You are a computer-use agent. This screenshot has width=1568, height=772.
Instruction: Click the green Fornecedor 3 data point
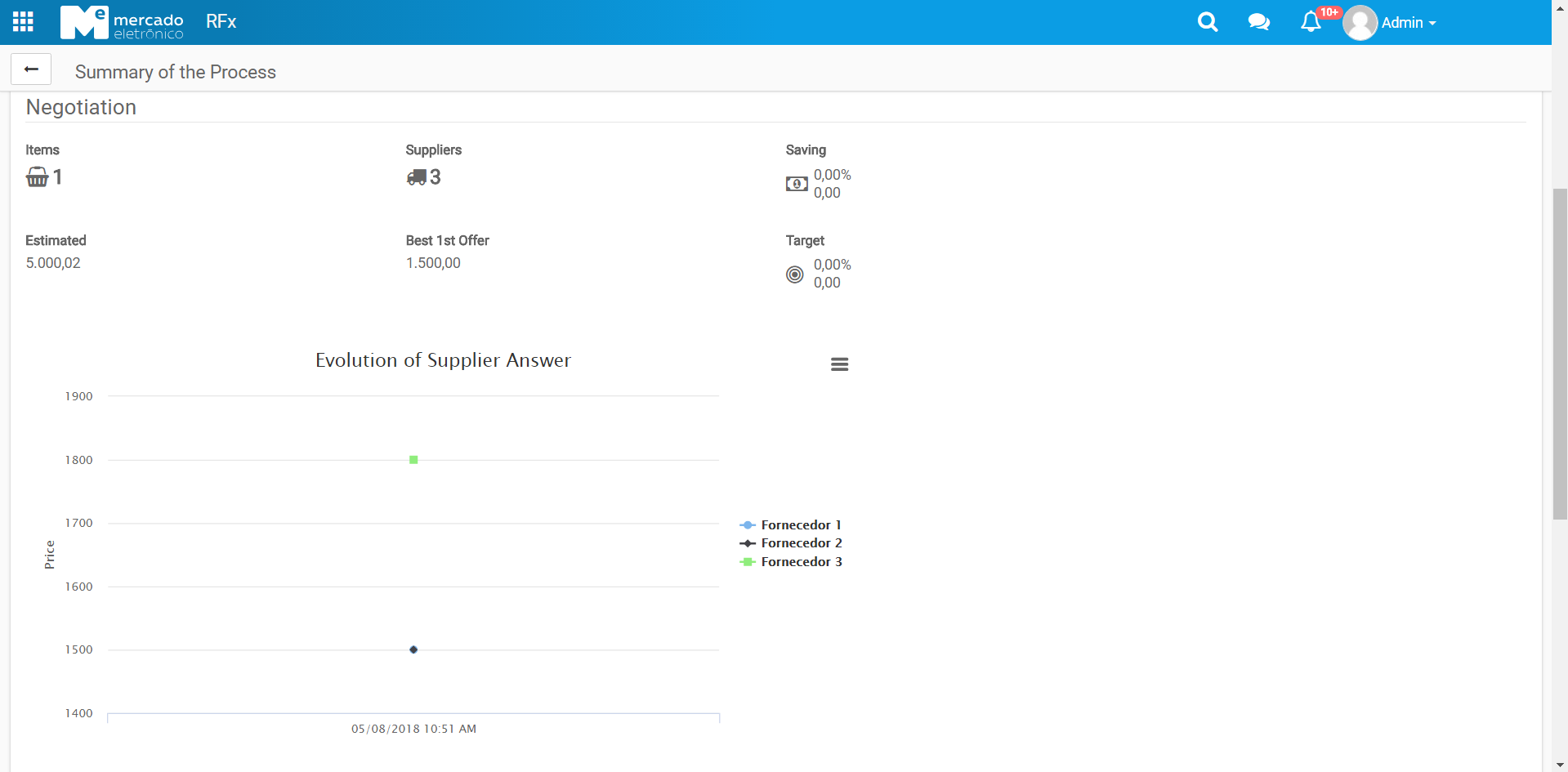click(x=413, y=460)
